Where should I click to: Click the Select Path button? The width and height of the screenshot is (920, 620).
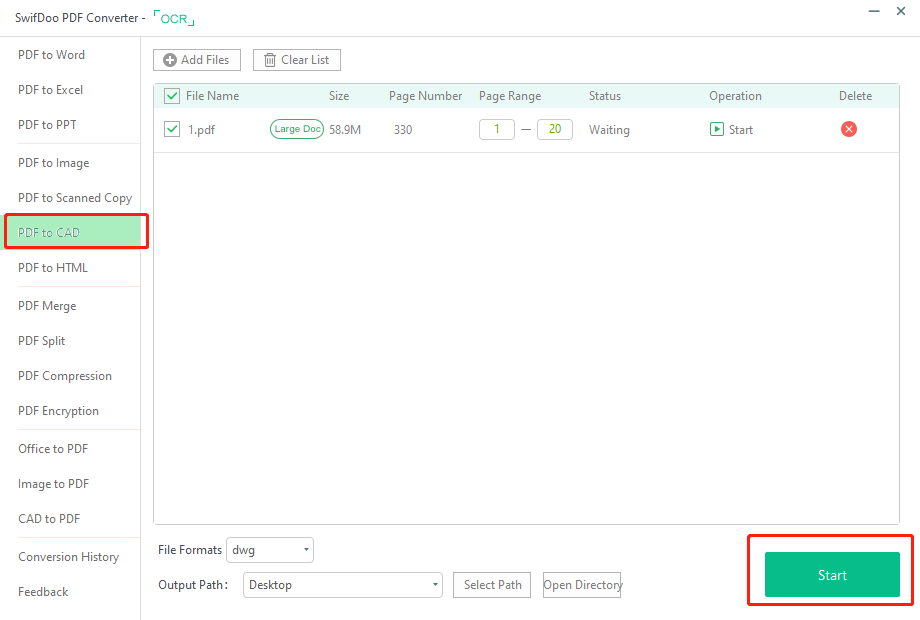(x=492, y=585)
